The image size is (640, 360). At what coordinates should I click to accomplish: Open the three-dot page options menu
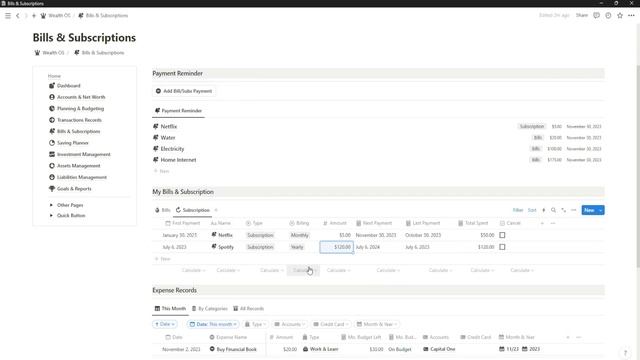(x=631, y=16)
